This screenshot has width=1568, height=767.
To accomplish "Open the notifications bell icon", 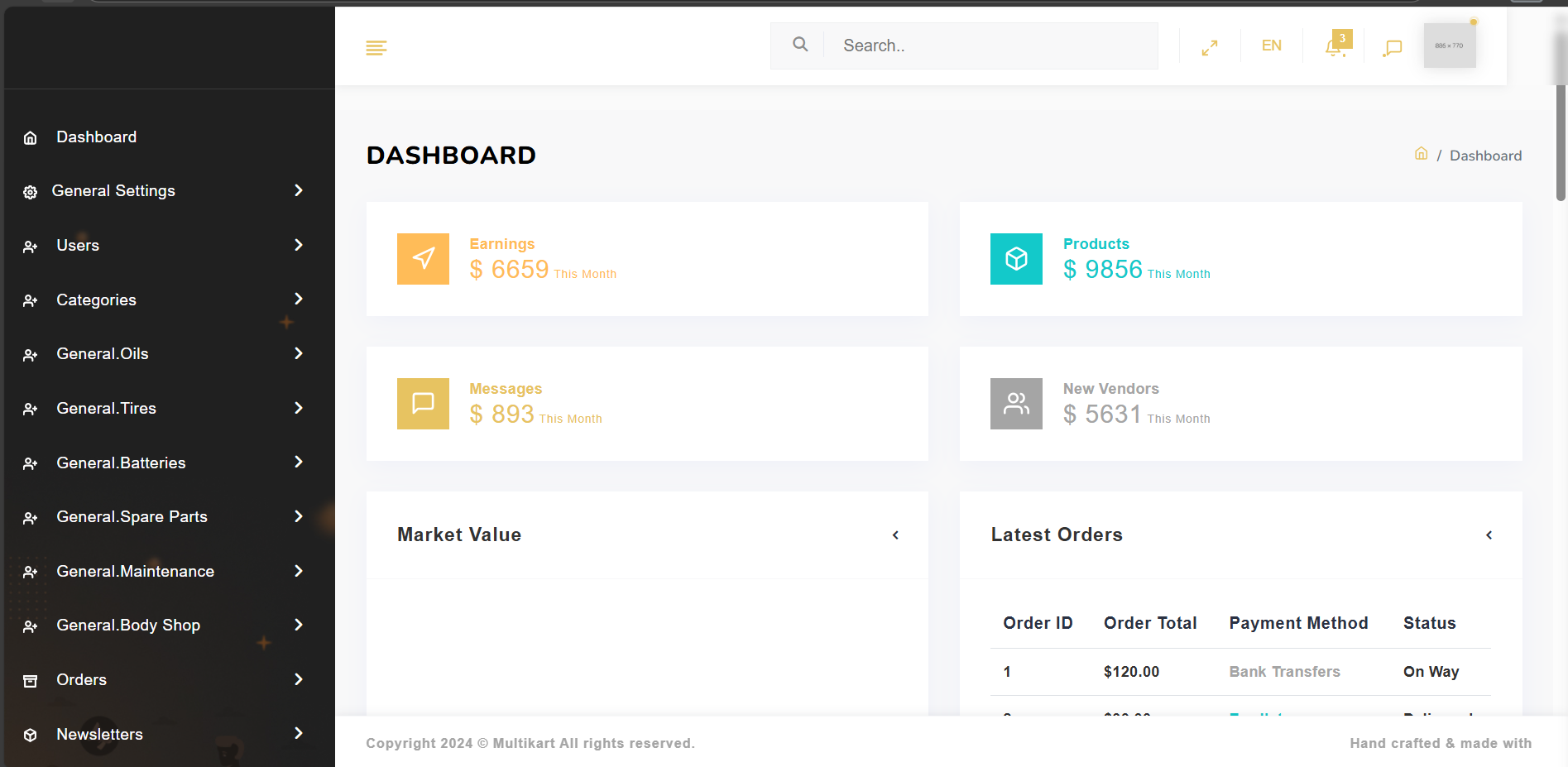I will [1334, 48].
